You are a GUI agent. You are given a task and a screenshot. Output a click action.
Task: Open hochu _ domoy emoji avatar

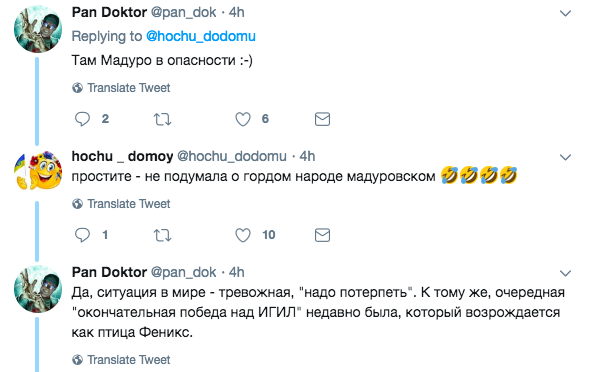[x=38, y=170]
